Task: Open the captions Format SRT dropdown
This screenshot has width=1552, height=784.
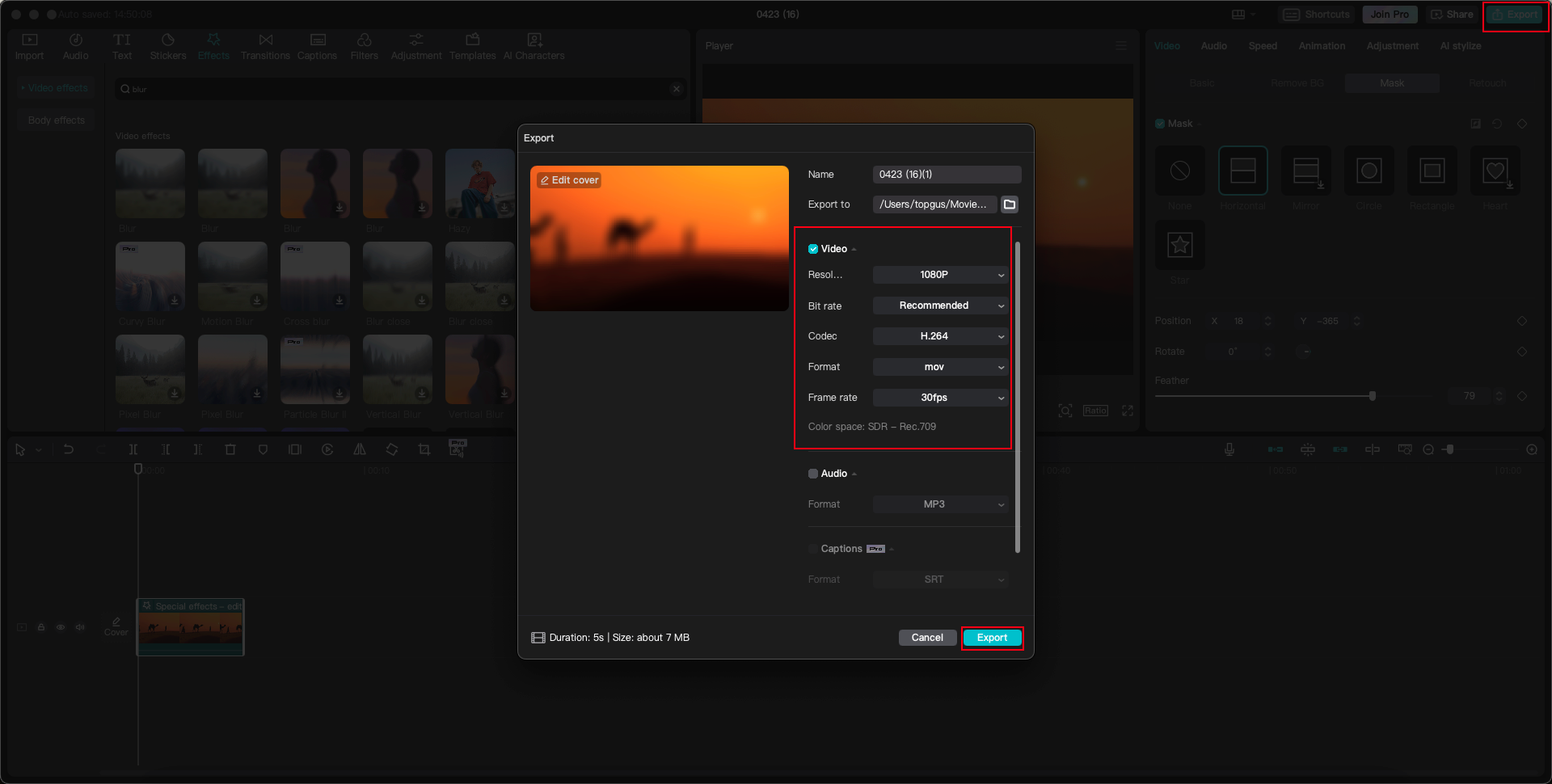Action: pyautogui.click(x=940, y=580)
